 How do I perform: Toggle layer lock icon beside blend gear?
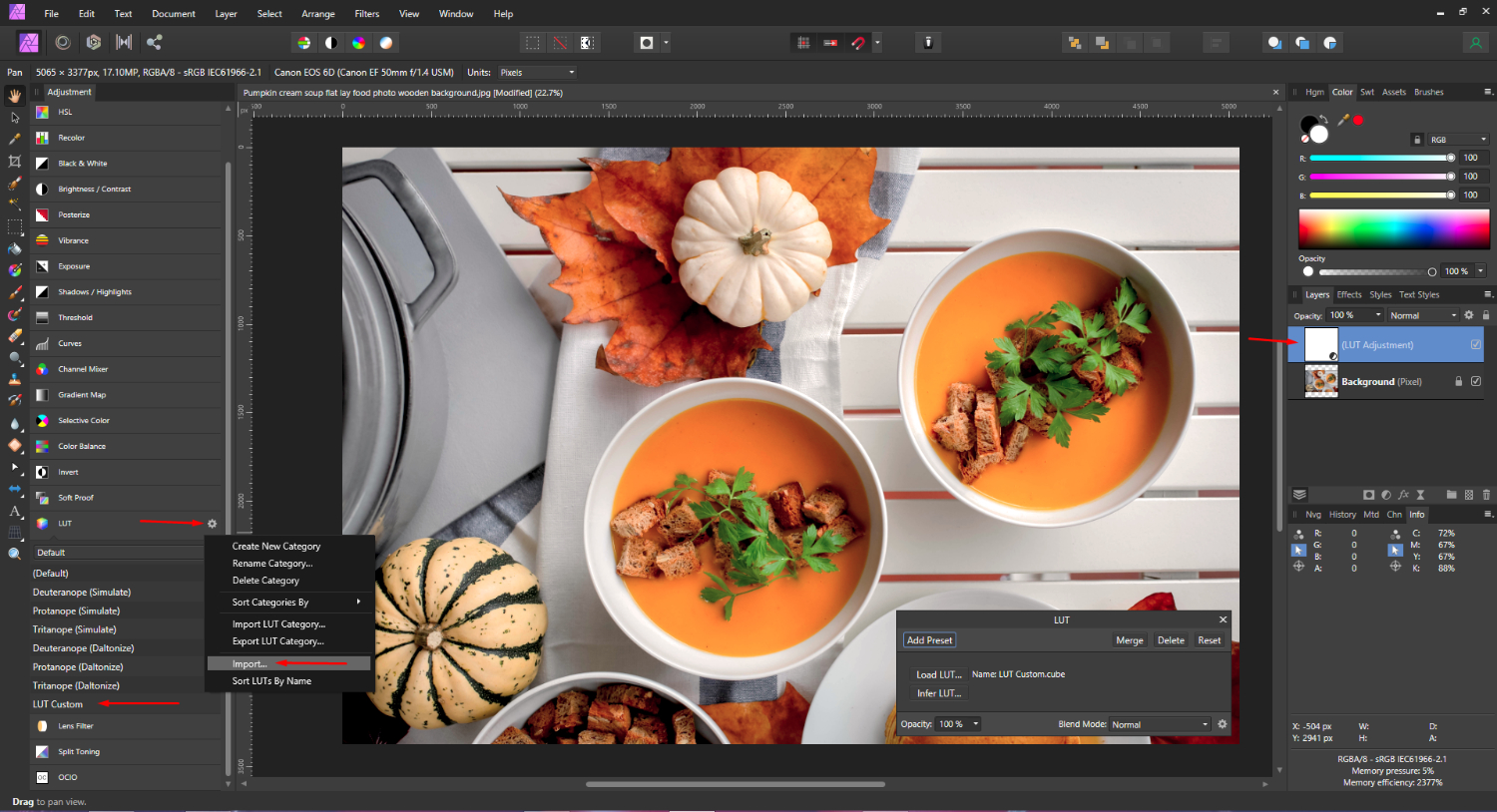point(1485,315)
